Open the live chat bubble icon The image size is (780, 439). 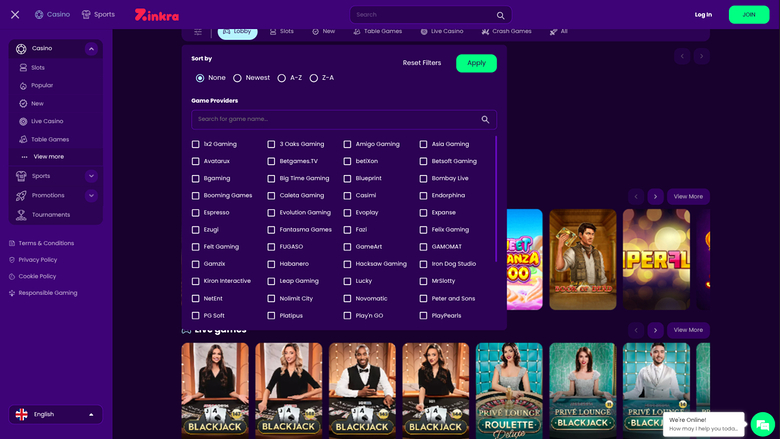click(x=762, y=423)
